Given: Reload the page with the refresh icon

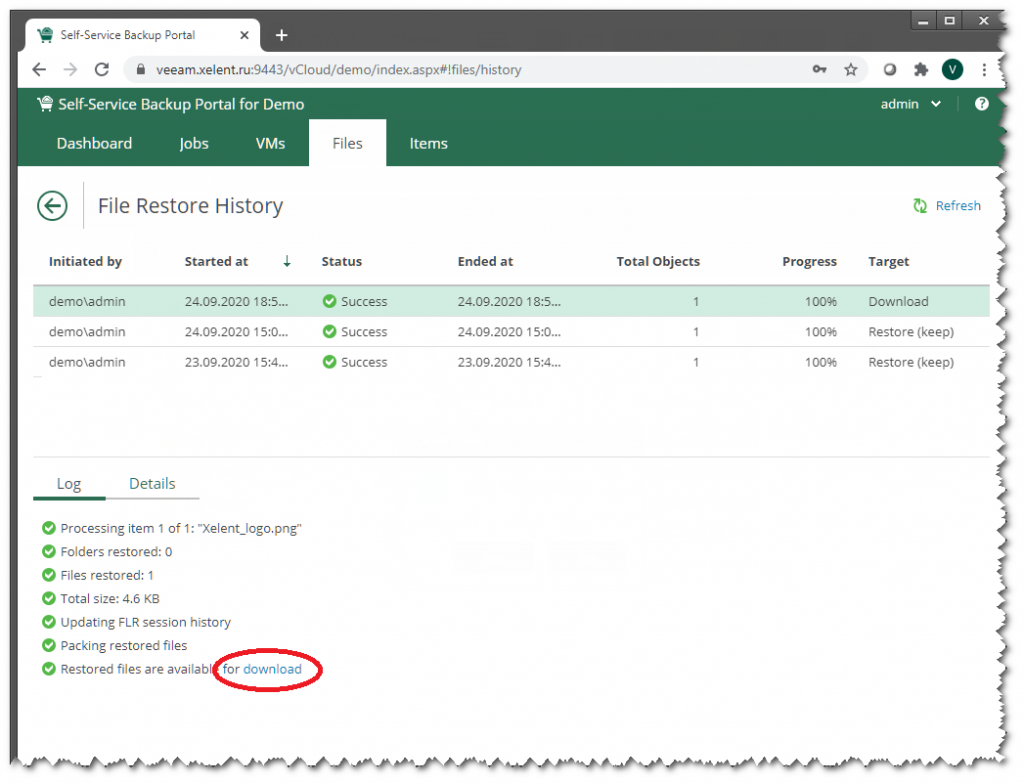Looking at the screenshot, I should (102, 69).
